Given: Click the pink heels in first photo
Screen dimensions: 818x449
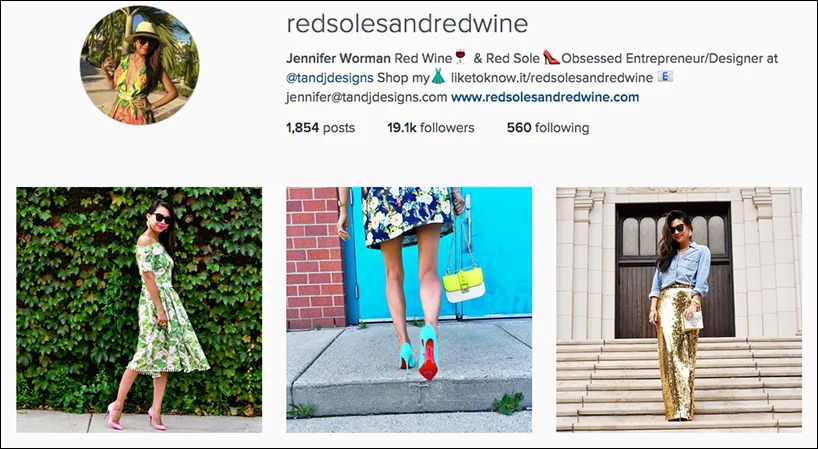Looking at the screenshot, I should click(136, 418).
